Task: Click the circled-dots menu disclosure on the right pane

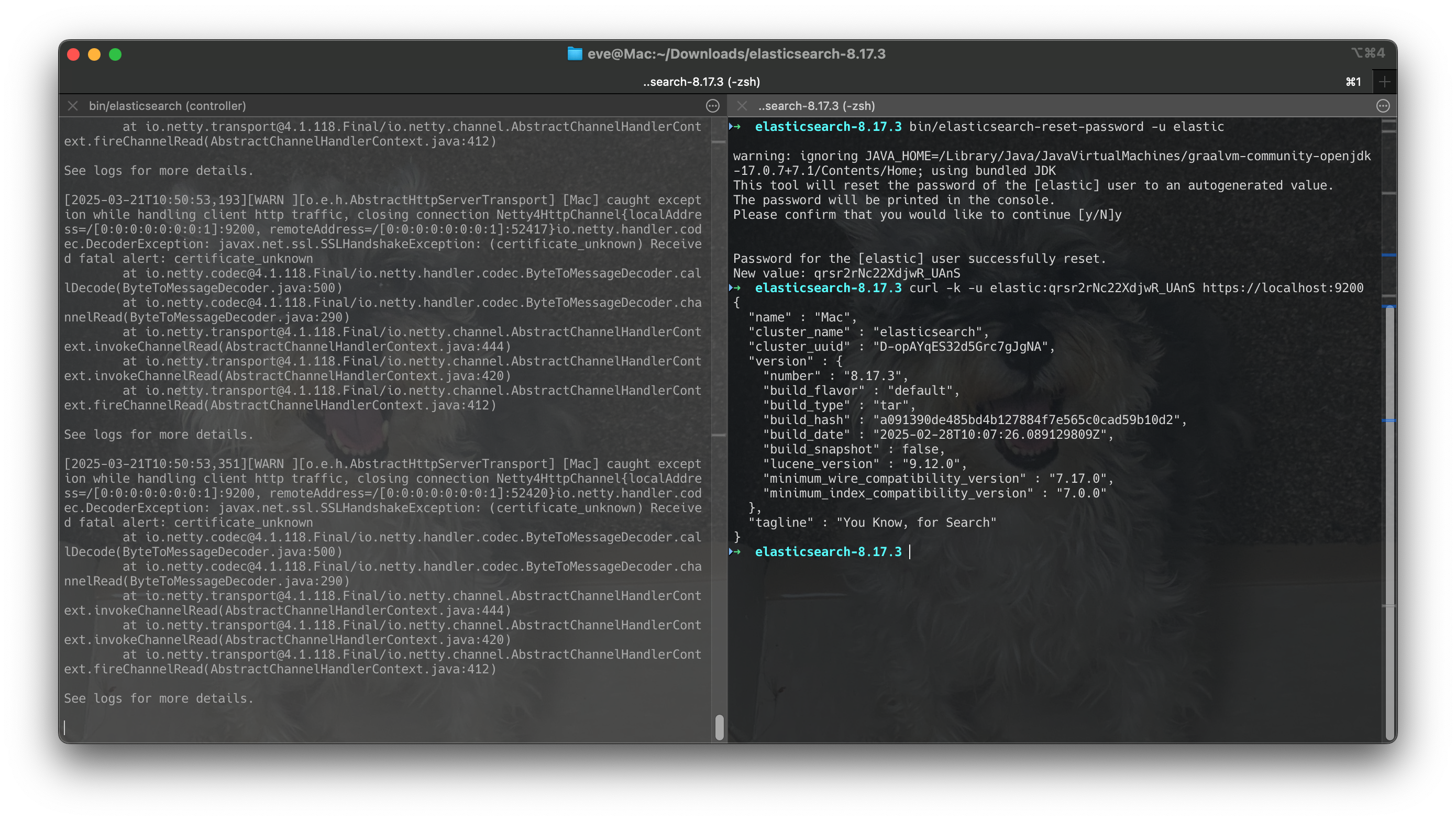Action: tap(1383, 106)
